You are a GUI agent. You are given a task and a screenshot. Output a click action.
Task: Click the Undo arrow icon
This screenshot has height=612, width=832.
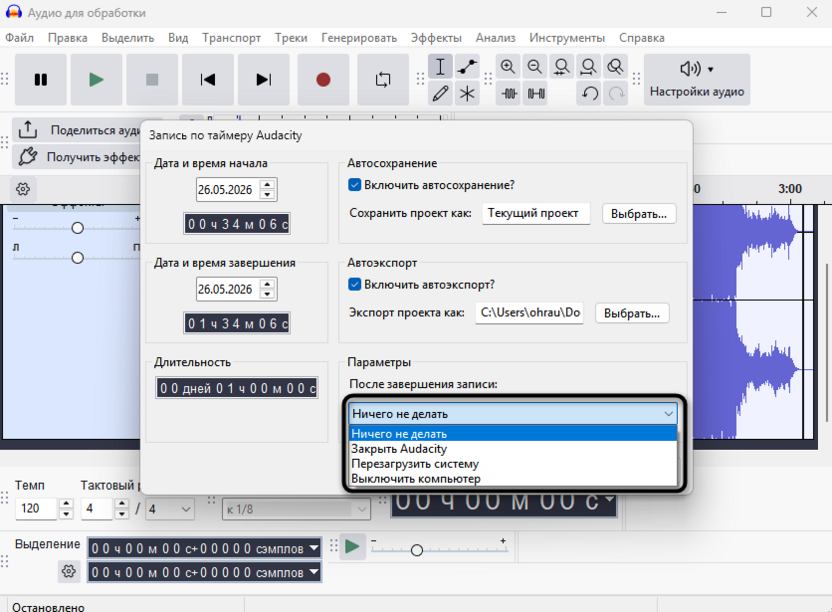[x=590, y=94]
